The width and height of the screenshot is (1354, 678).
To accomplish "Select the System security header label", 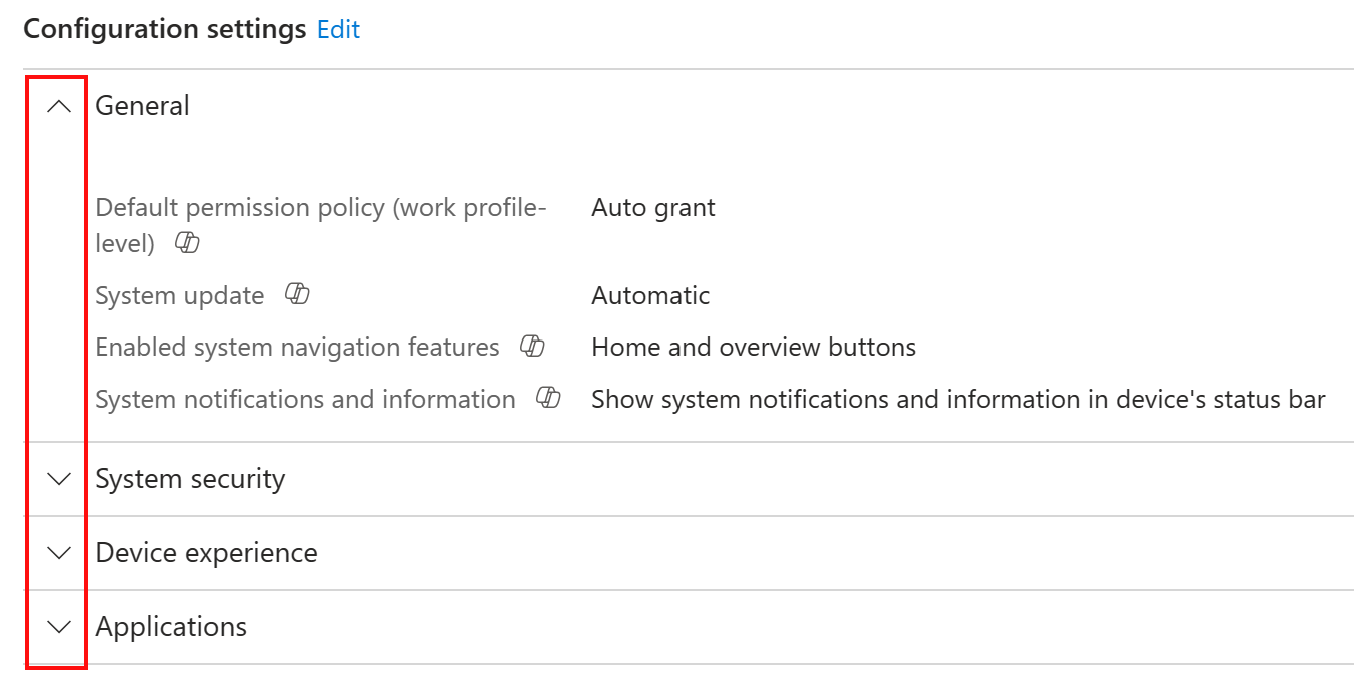I will coord(190,479).
